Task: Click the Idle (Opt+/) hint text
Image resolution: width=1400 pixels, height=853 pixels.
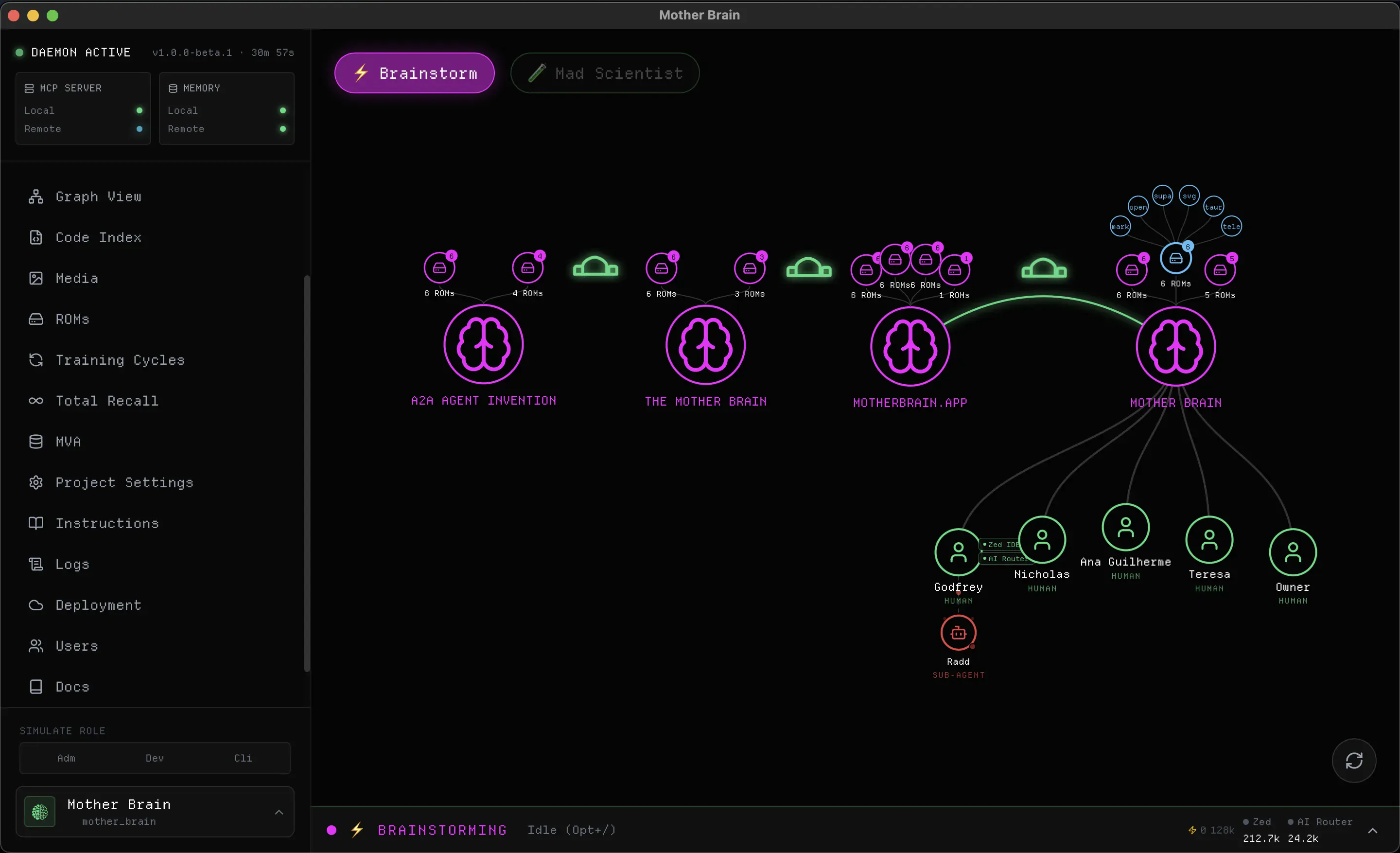Action: (x=572, y=830)
